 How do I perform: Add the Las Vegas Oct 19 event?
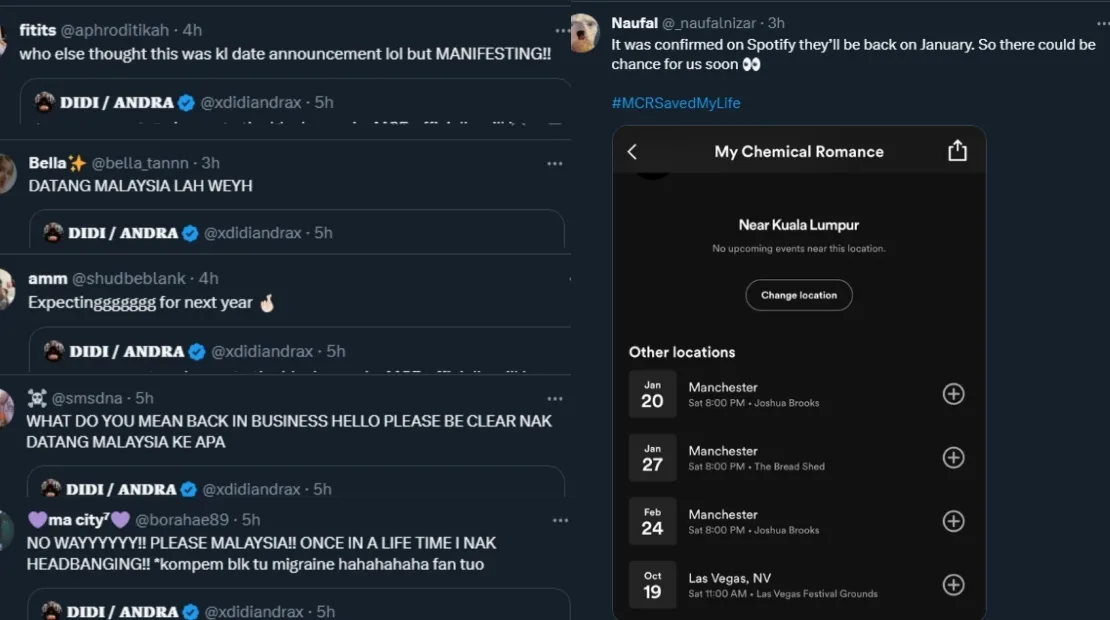(953, 585)
